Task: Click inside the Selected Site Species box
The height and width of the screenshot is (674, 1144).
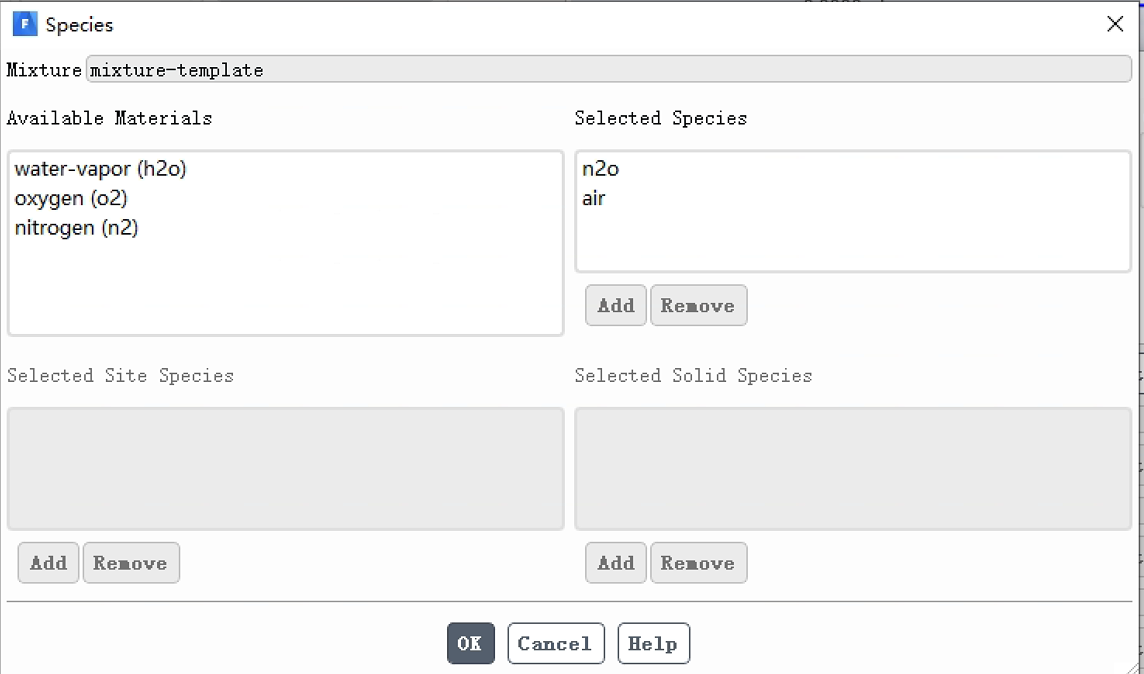Action: [285, 468]
